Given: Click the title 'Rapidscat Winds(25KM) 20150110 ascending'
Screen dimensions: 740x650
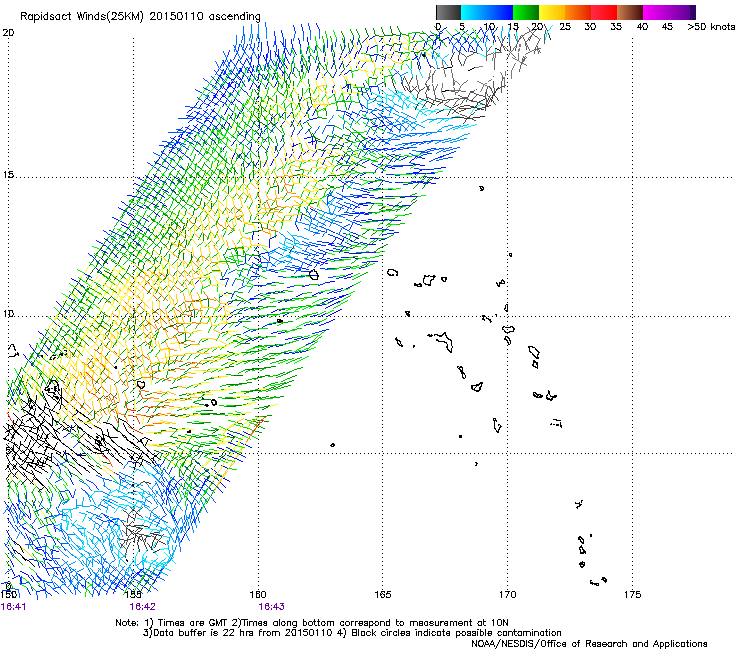Looking at the screenshot, I should [x=140, y=17].
